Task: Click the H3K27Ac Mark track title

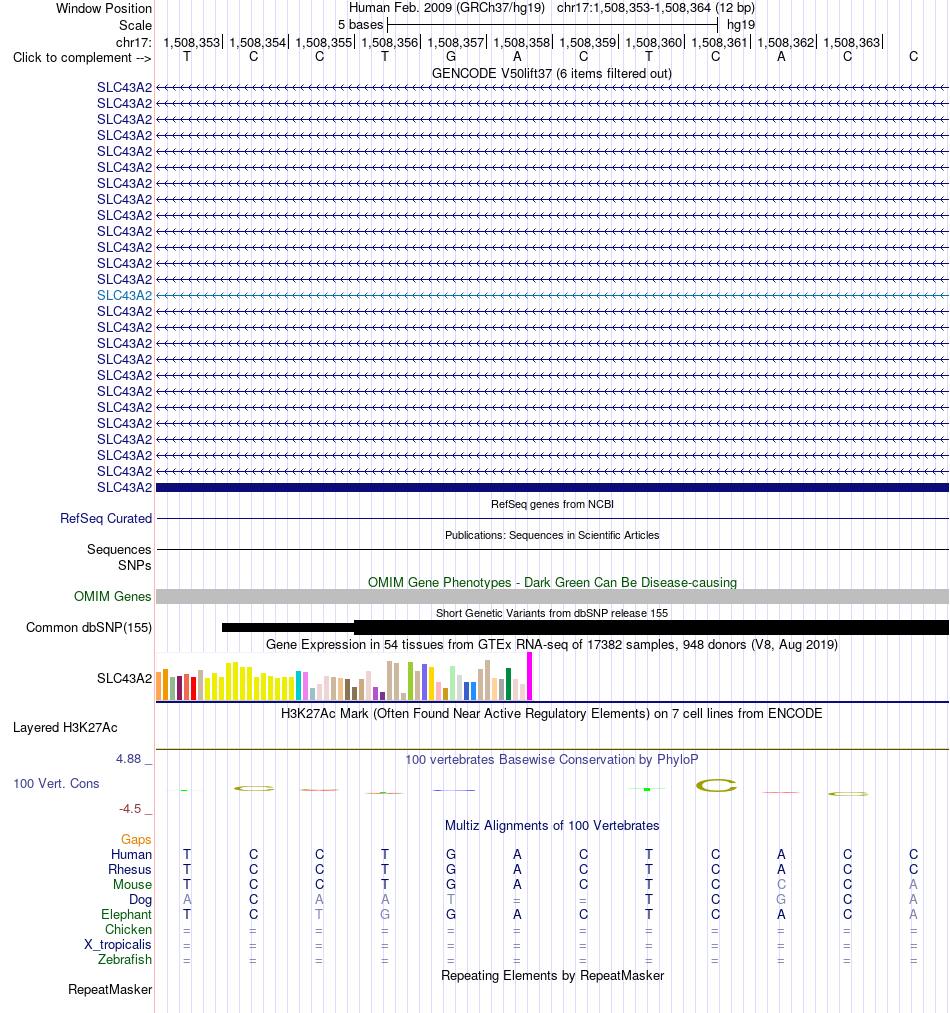Action: point(552,713)
